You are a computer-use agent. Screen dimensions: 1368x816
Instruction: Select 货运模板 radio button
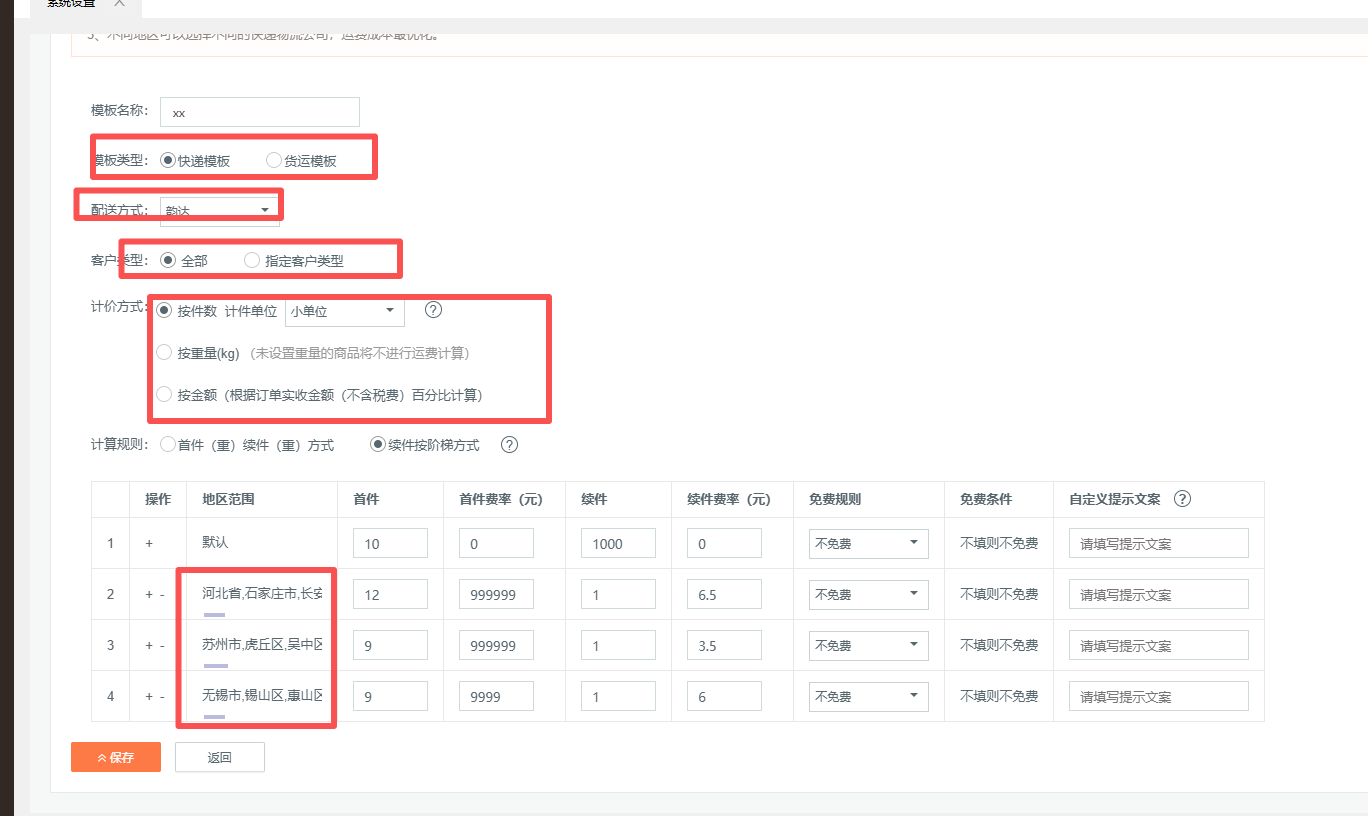(274, 160)
